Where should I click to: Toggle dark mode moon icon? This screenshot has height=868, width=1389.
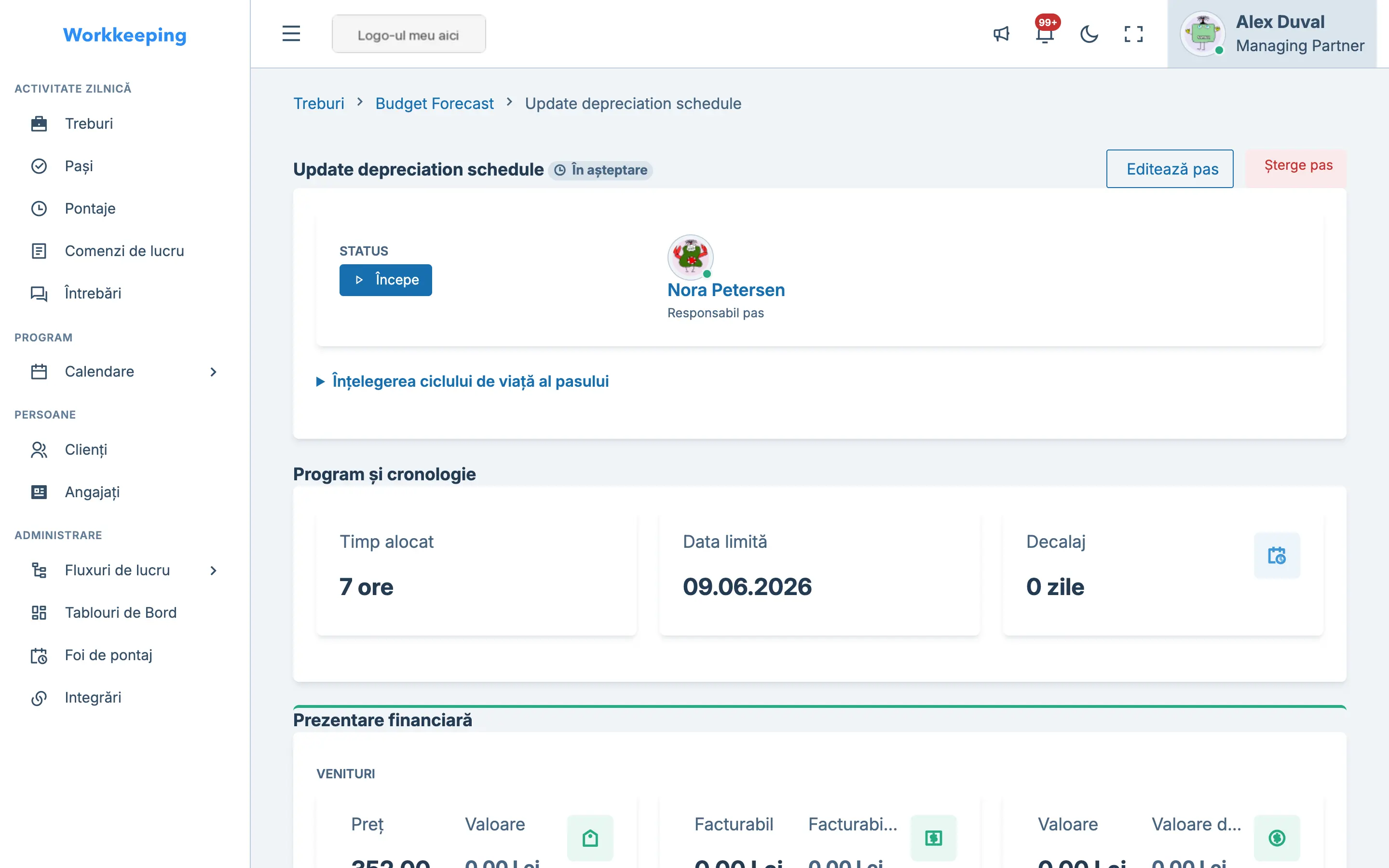tap(1089, 34)
